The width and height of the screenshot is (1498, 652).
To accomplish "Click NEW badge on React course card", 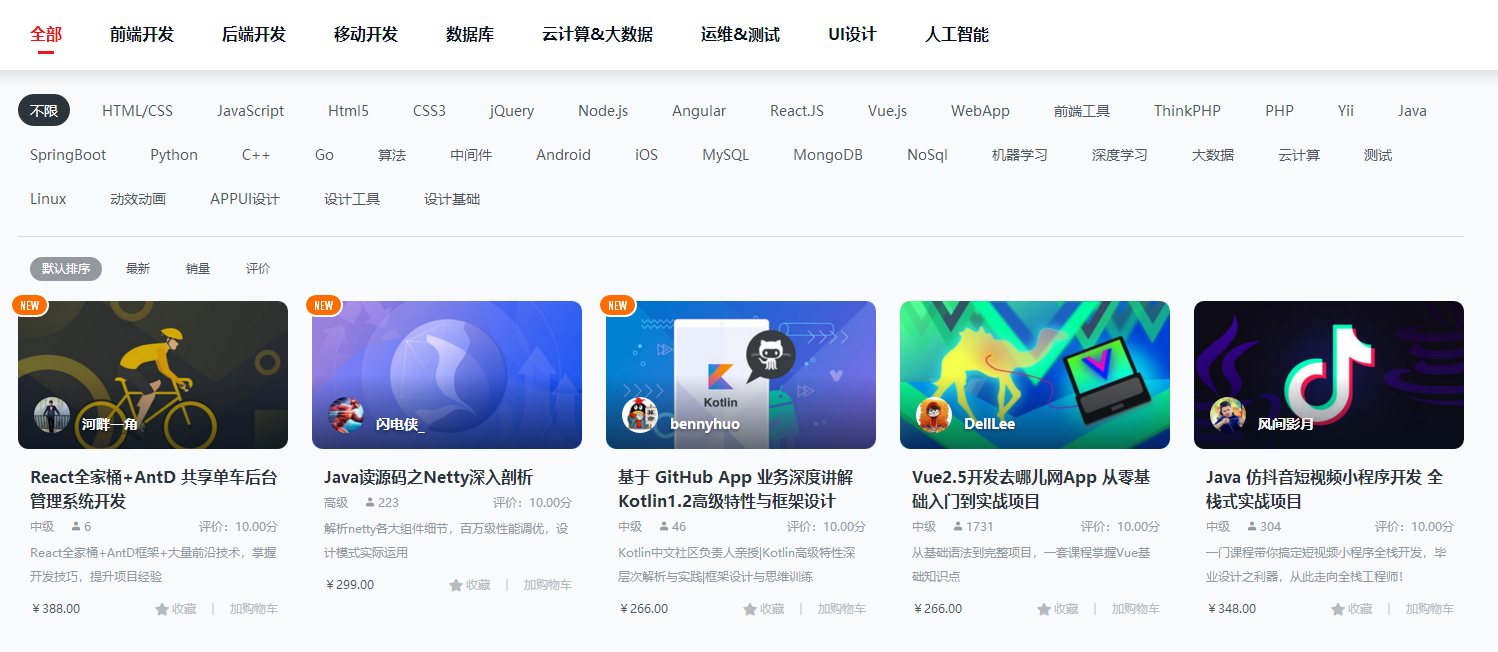I will pos(30,305).
